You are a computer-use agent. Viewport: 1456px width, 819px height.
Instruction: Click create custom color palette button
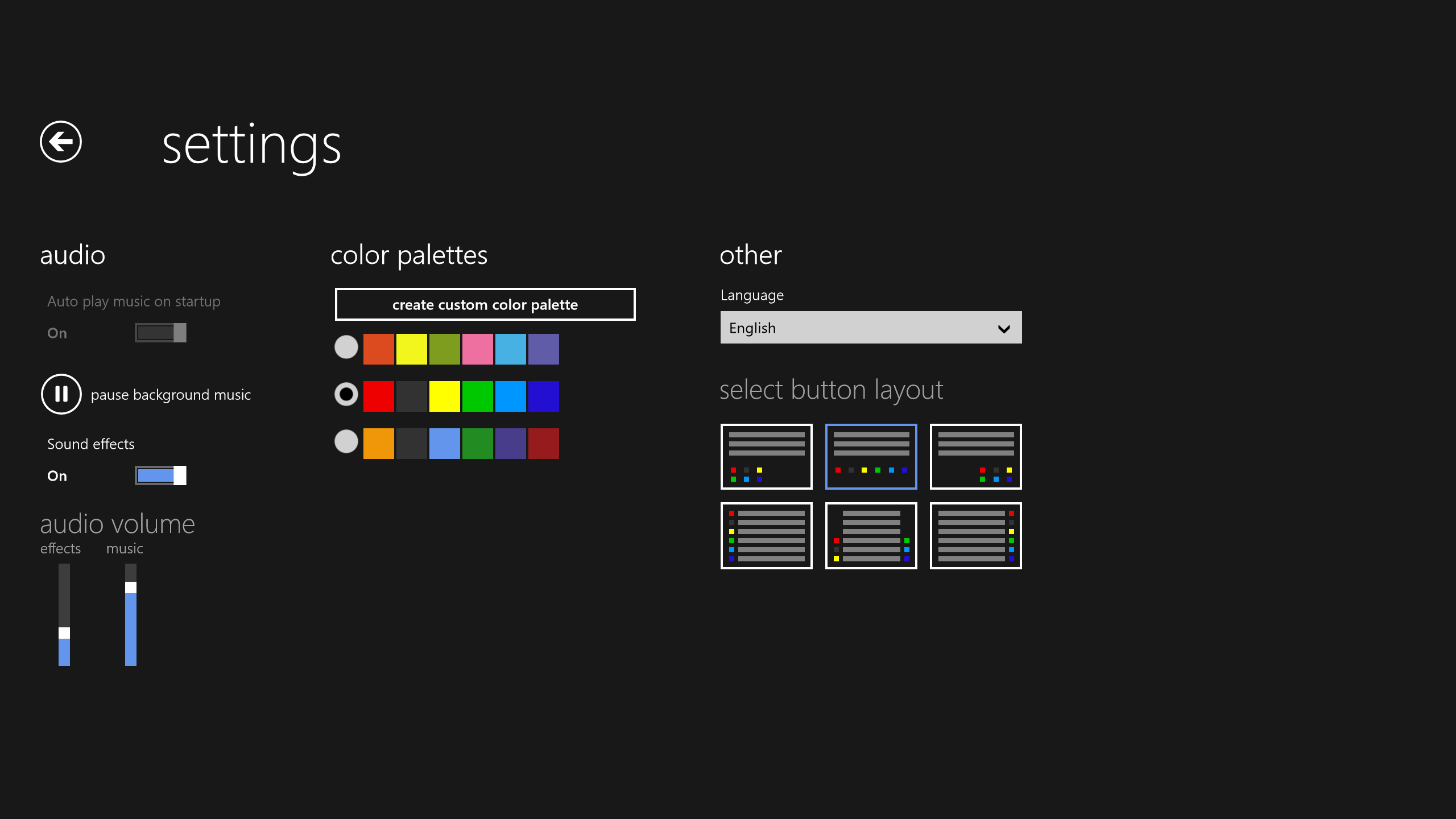pos(485,304)
